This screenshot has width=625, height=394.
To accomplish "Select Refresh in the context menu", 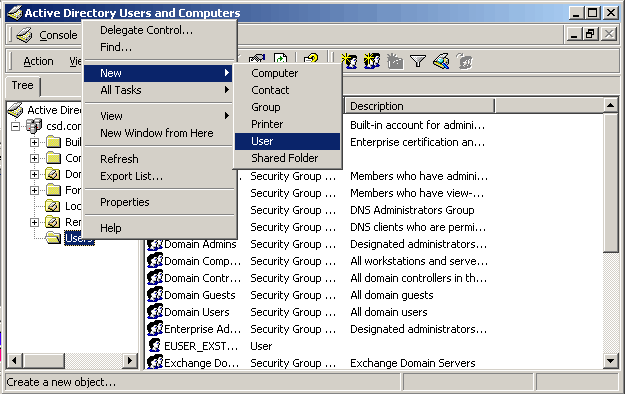I will coord(159,159).
